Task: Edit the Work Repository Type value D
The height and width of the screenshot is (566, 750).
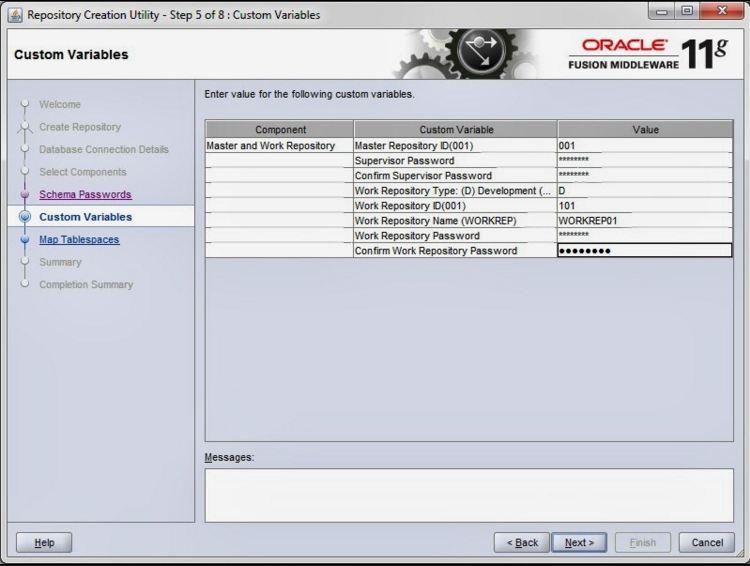Action: point(645,190)
